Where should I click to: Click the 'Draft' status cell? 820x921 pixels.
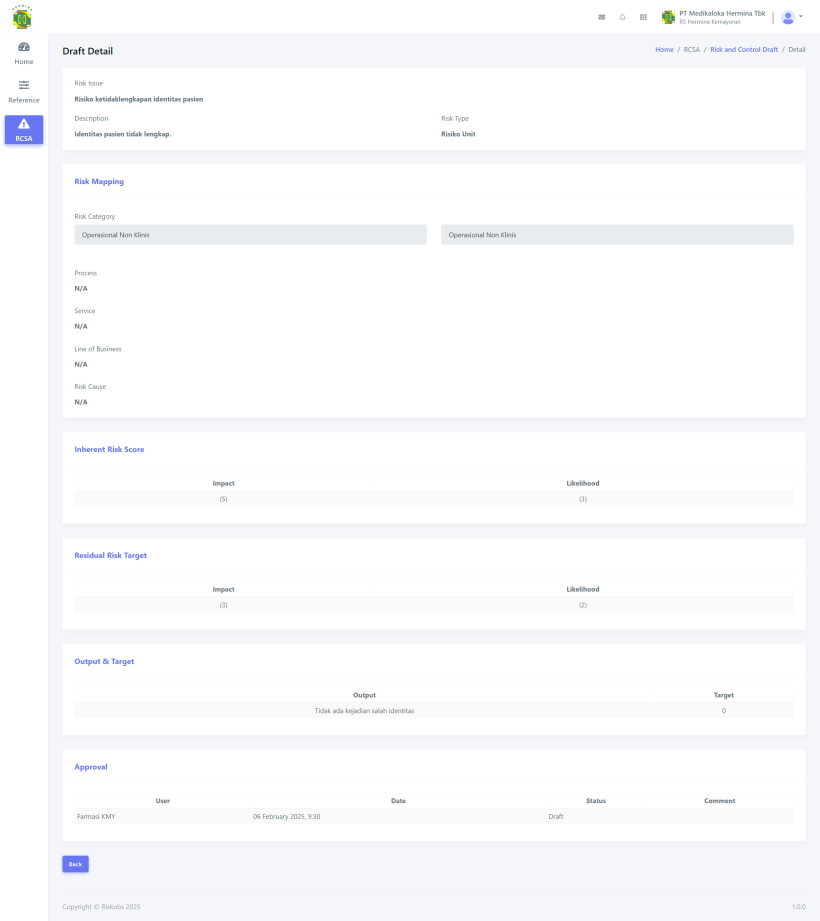click(x=596, y=816)
